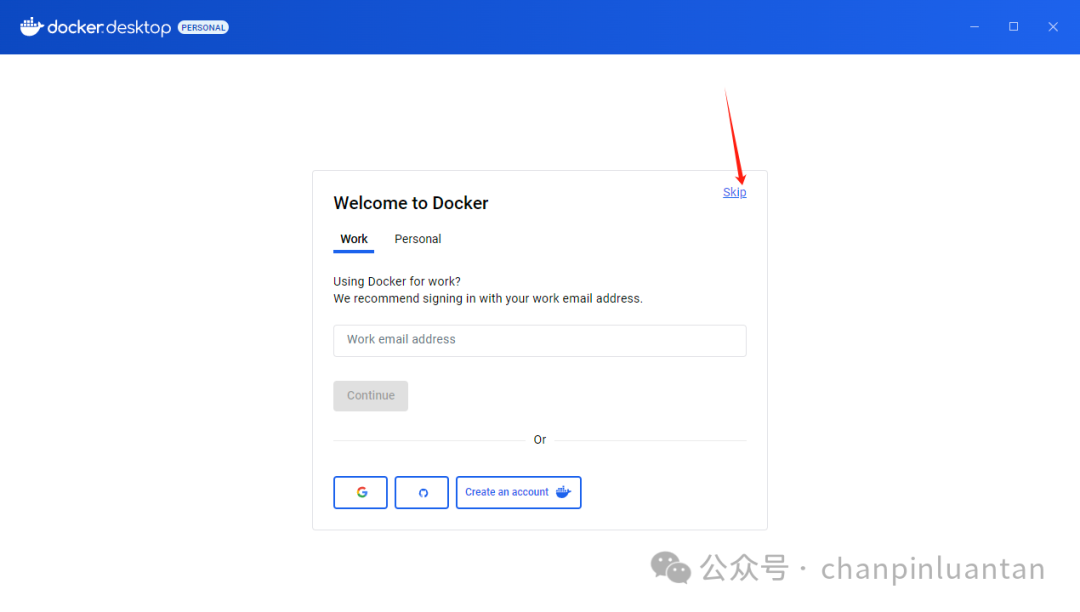Maximize the Docker Desktop window
This screenshot has width=1080, height=612.
(x=1013, y=27)
